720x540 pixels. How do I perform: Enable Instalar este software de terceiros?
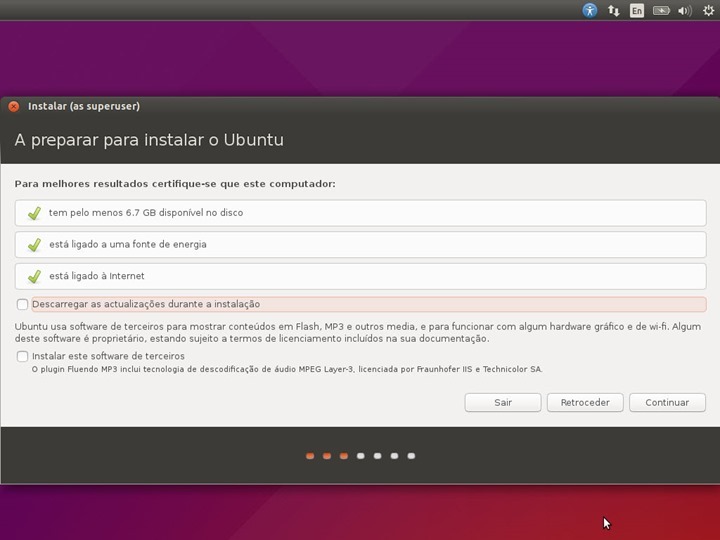click(x=22, y=356)
